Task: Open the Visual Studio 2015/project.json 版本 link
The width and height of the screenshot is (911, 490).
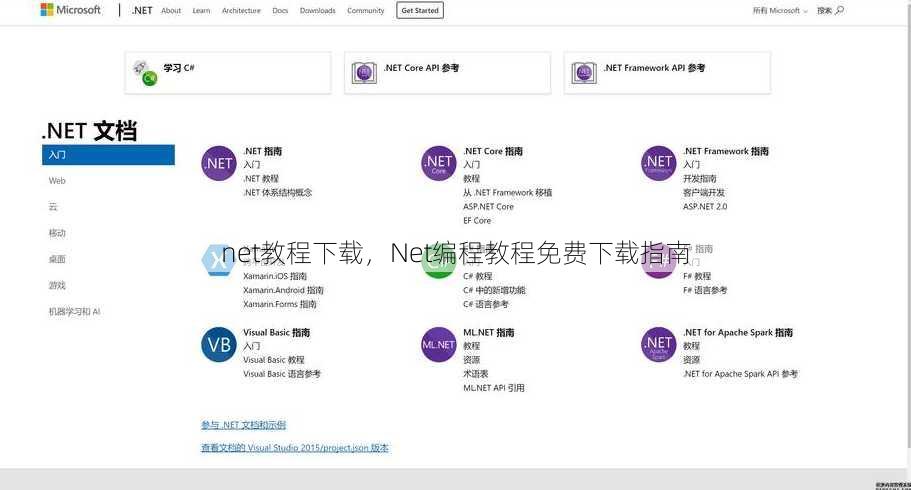Action: [x=295, y=448]
